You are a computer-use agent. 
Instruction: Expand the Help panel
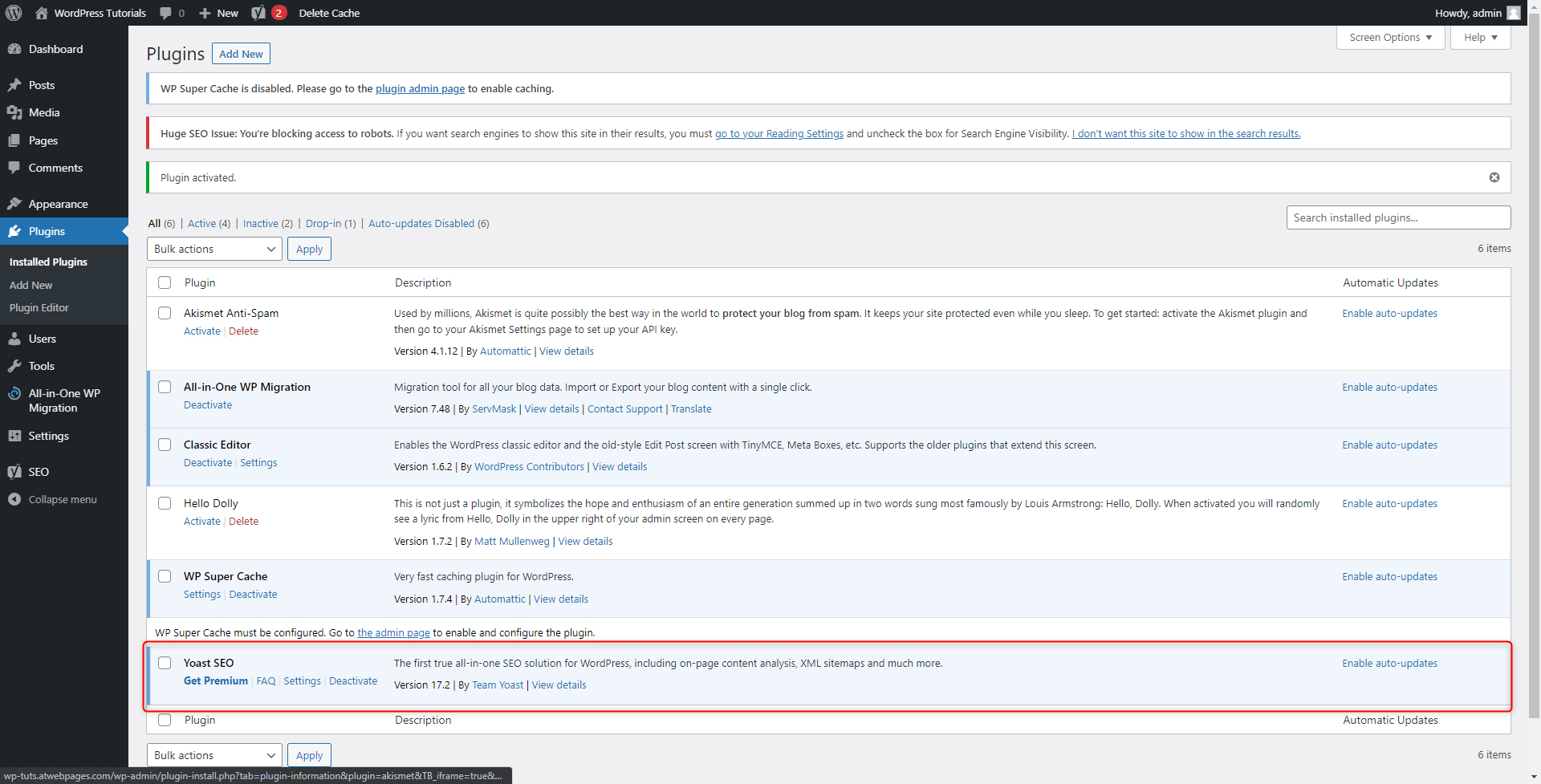pyautogui.click(x=1480, y=38)
